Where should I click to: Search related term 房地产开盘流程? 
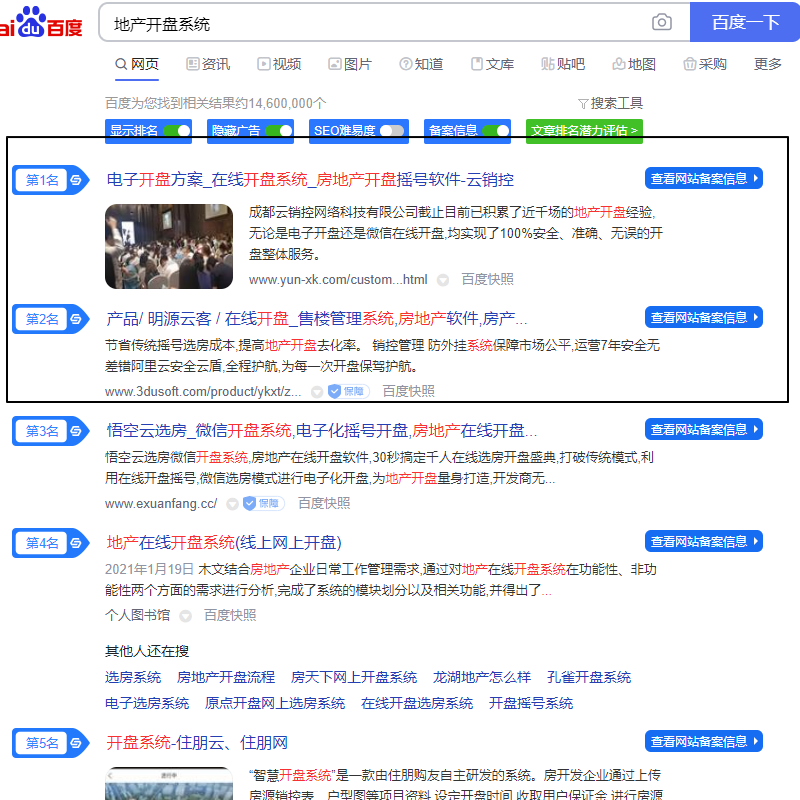[226, 678]
